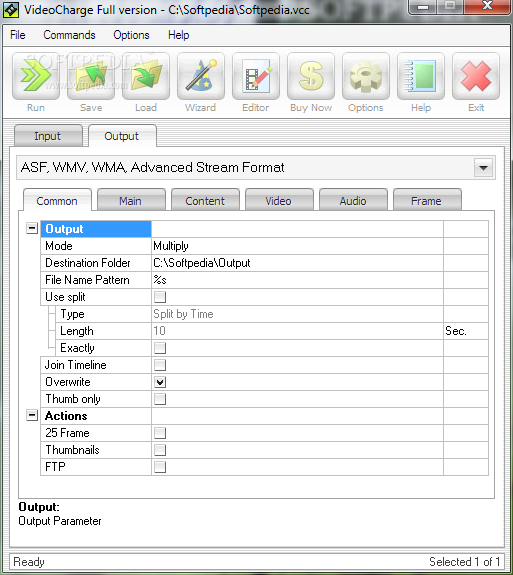
Task: Select the Thumb only property label
Action: pos(73,399)
